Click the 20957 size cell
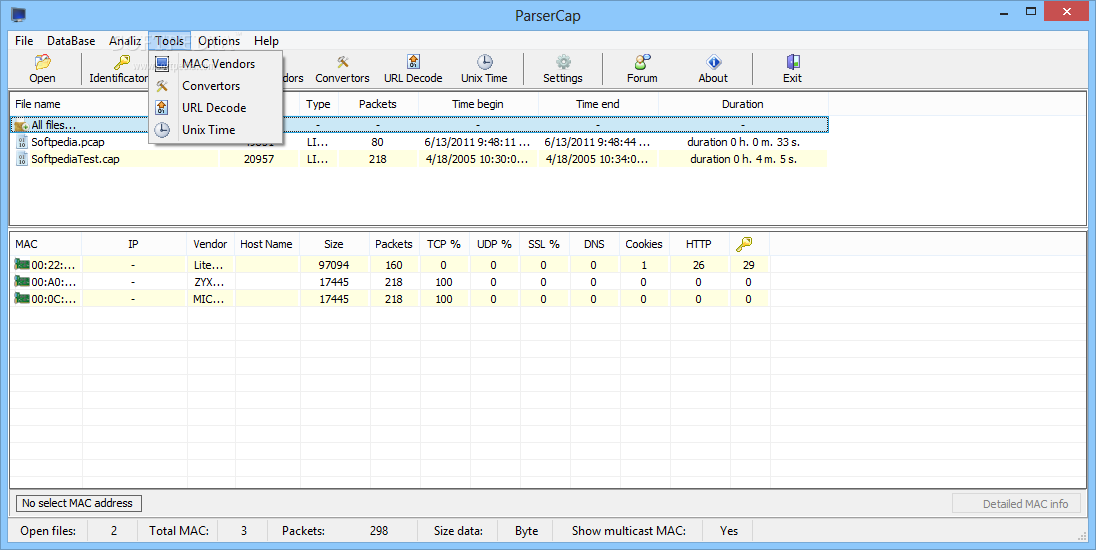The height and width of the screenshot is (550, 1096). click(259, 159)
